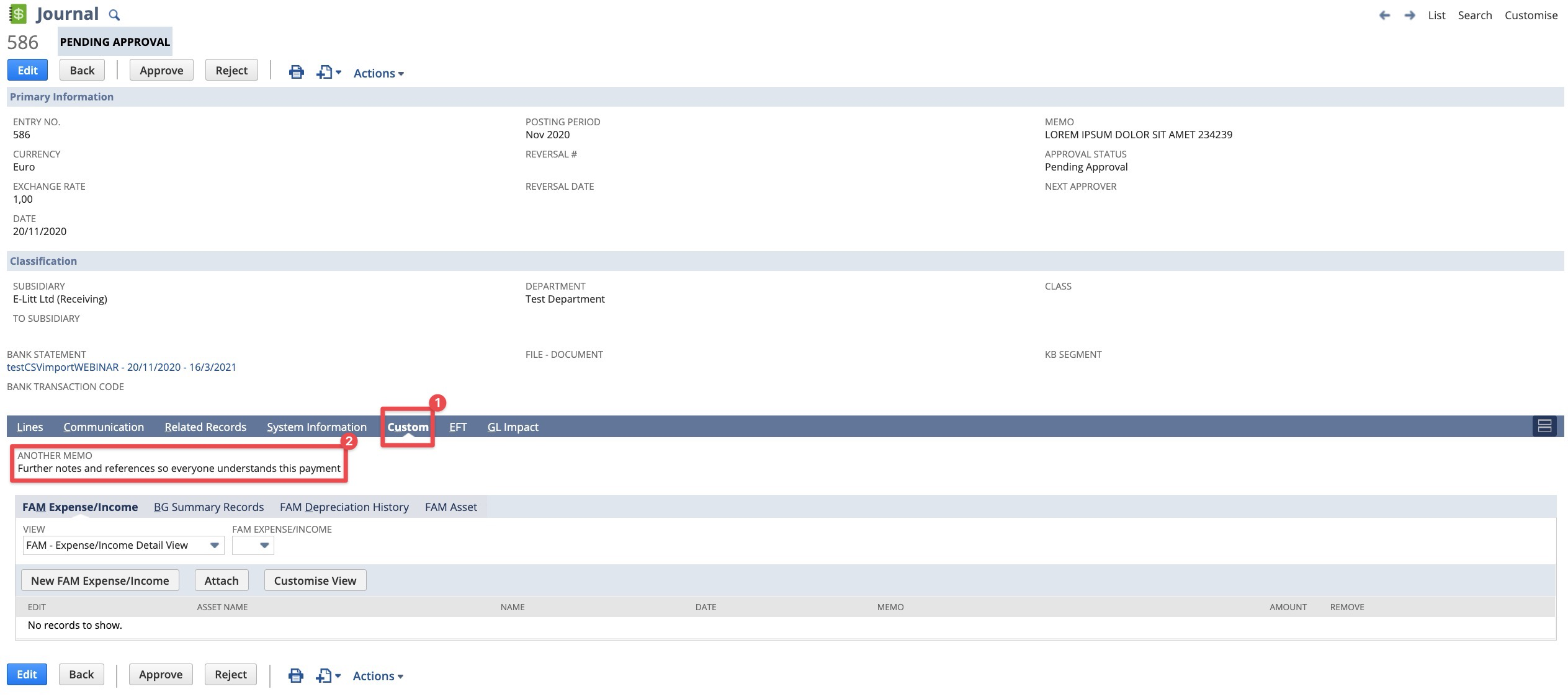Screen dimensions: 1568x697
Task: Expand the top new-document dropdown arrow
Action: coord(338,73)
